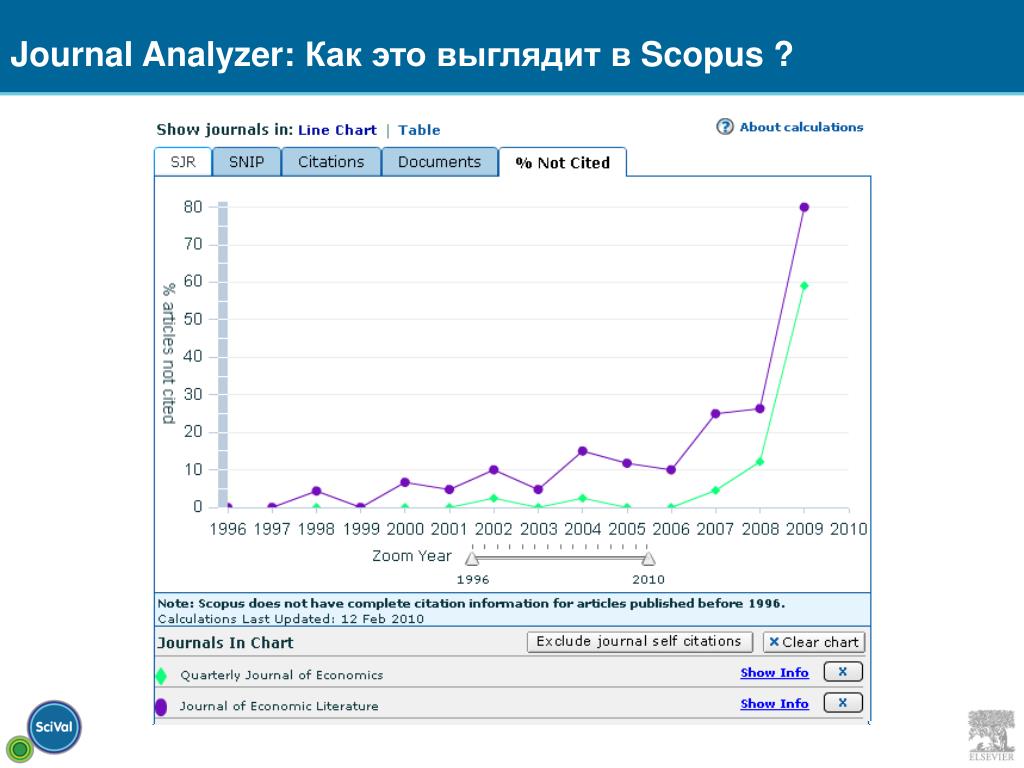Click the green 2009 data point near 59
The height and width of the screenshot is (768, 1024).
[804, 285]
